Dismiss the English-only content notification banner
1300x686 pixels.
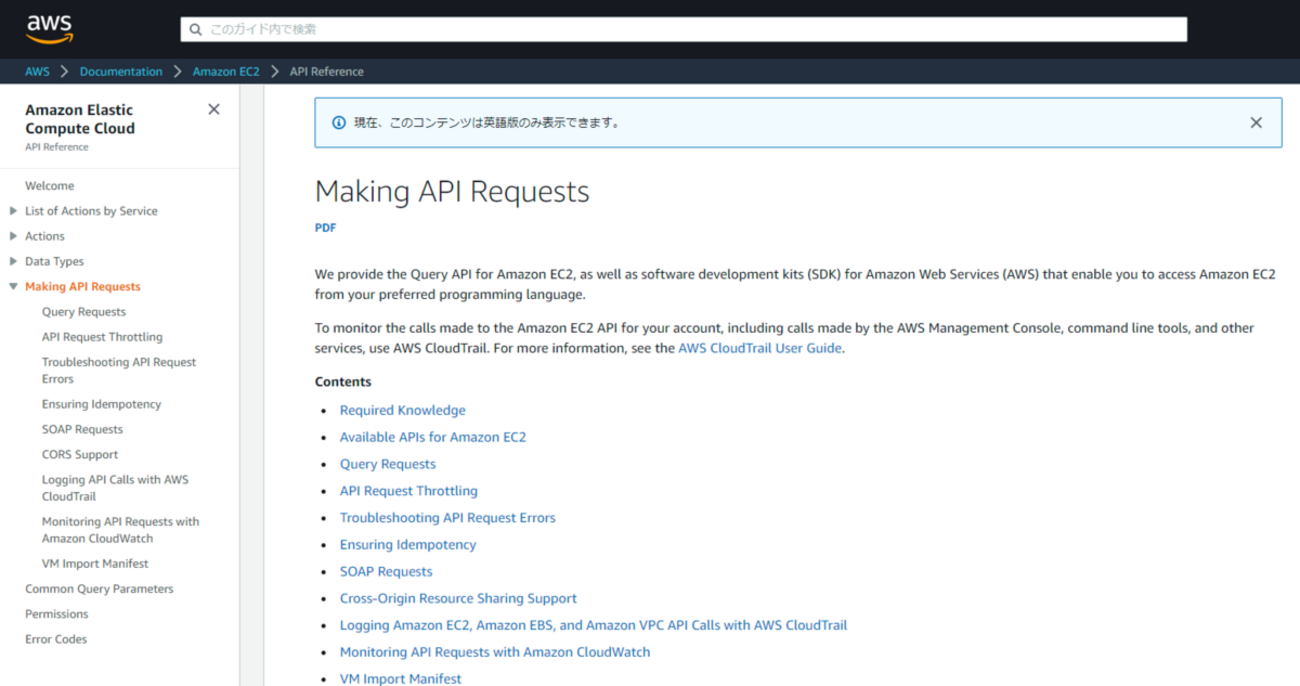[1256, 123]
